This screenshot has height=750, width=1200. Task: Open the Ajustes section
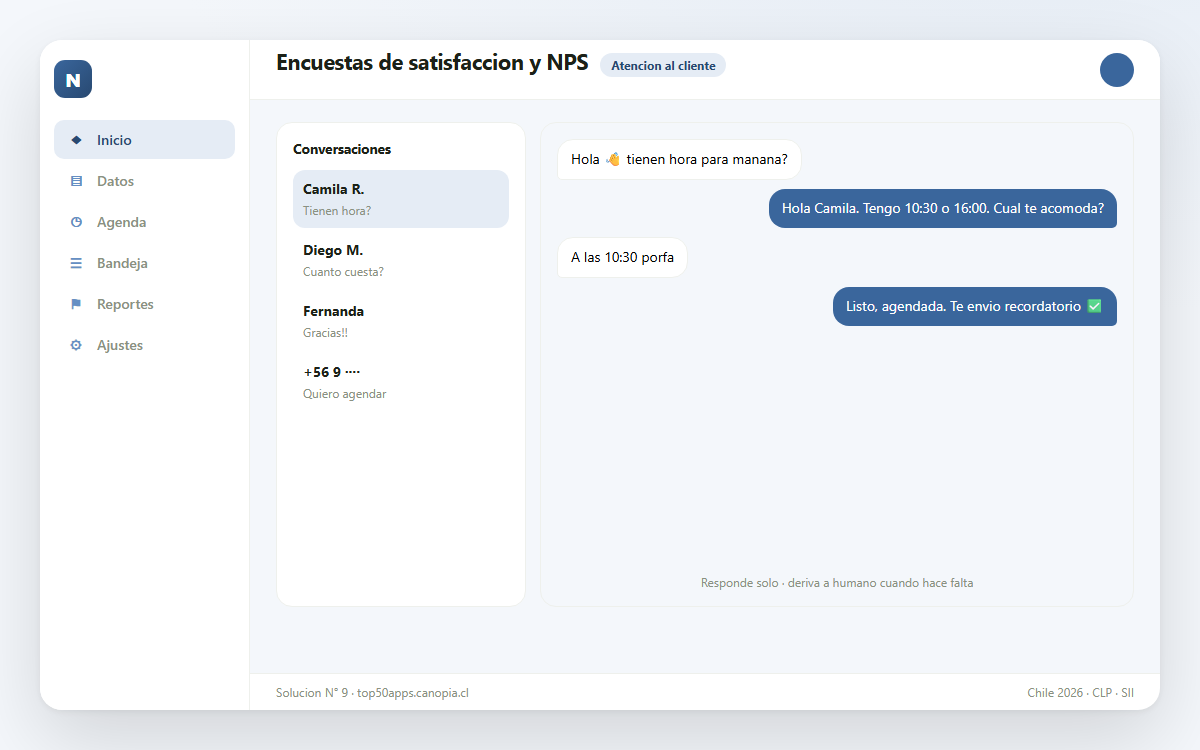pos(144,345)
